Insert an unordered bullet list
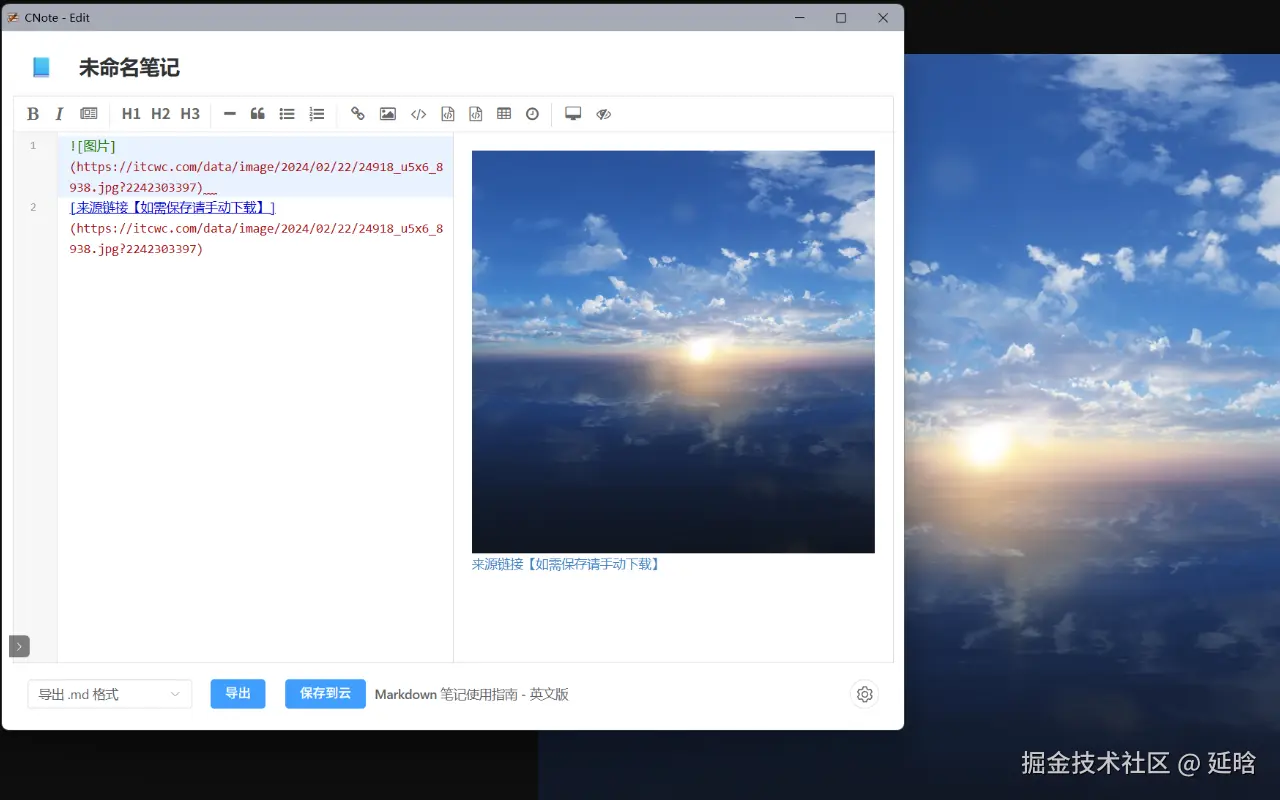 tap(287, 114)
